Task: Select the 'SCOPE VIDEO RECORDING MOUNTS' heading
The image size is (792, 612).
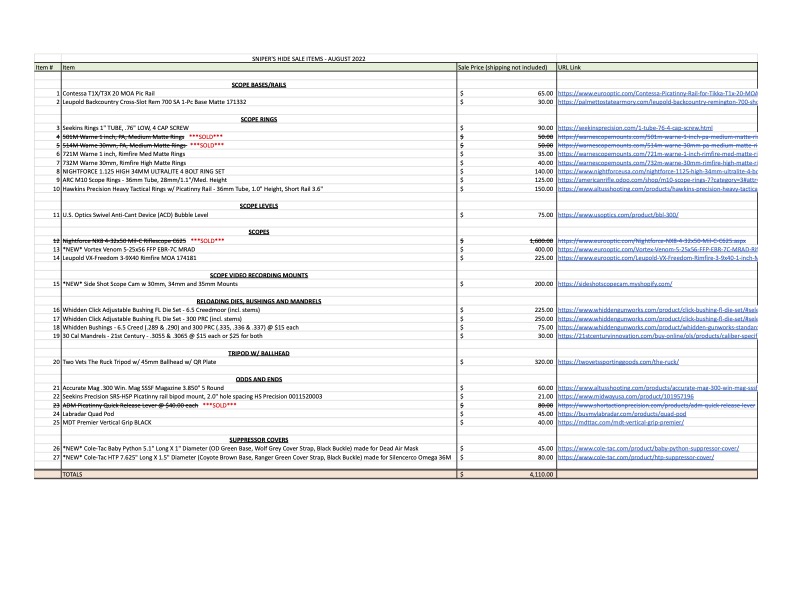Action: tap(259, 275)
